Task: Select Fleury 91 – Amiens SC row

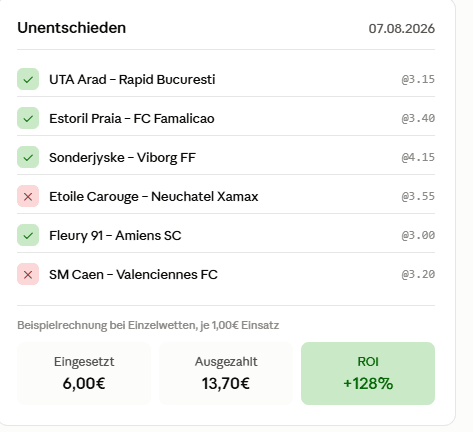Action: coord(226,235)
